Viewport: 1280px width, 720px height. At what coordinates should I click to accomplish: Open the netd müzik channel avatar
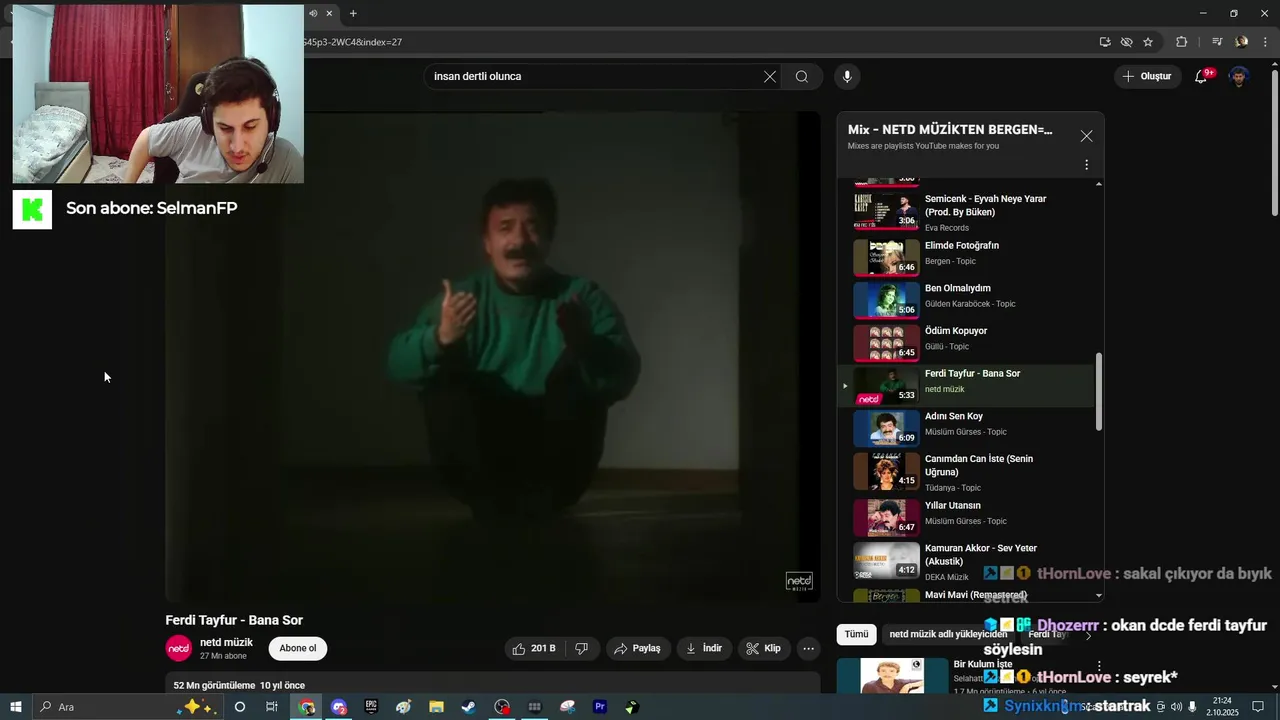[178, 648]
